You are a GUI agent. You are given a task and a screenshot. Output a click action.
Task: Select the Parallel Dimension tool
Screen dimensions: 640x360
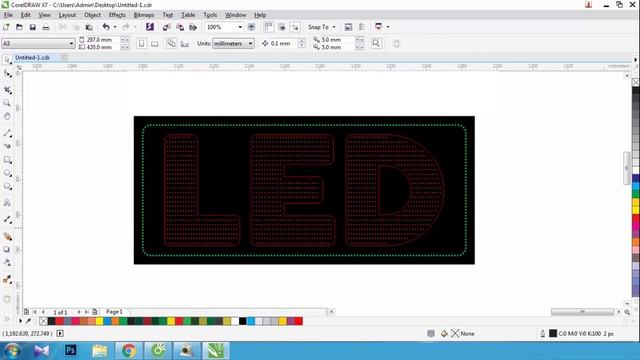point(7,220)
